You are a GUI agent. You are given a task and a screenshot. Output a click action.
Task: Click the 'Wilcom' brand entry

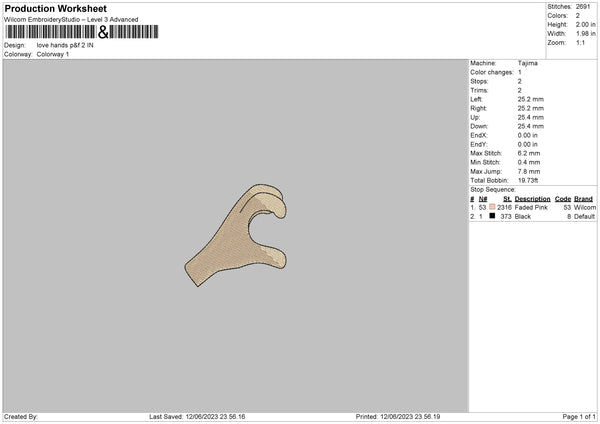[x=585, y=207]
